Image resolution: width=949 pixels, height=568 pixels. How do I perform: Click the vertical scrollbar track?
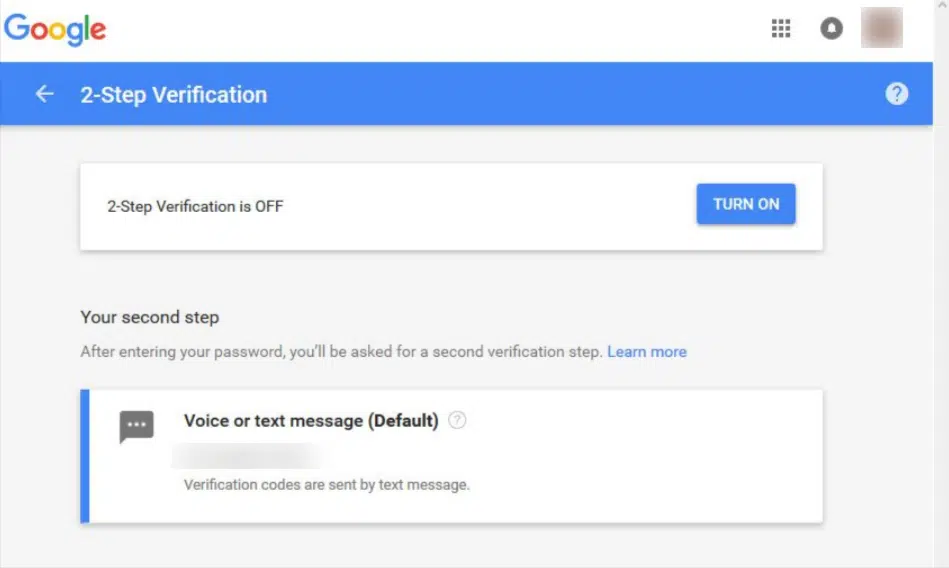(942, 289)
